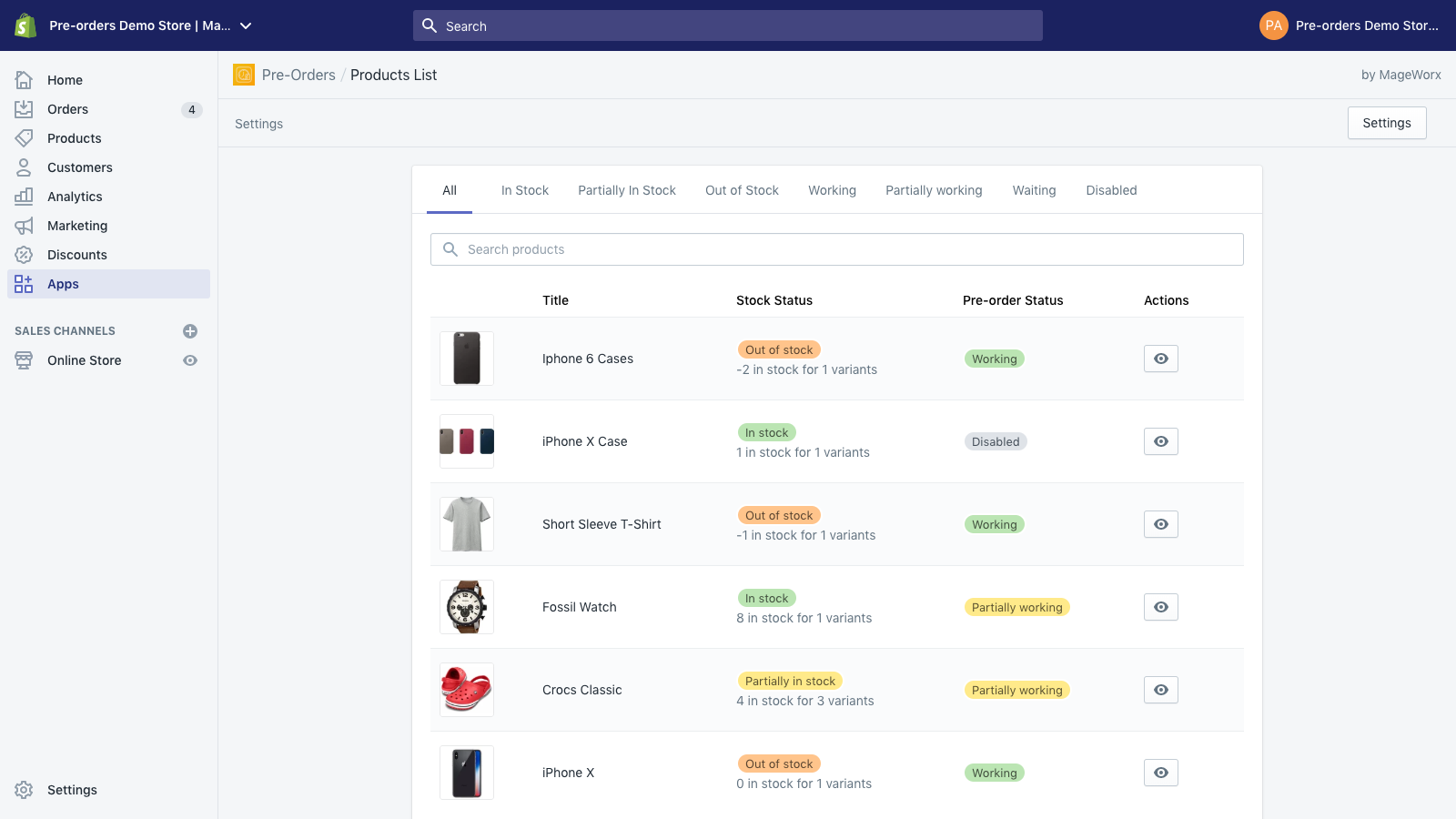
Task: Click the Iphone 6 Cases thumbnail
Action: click(x=467, y=359)
